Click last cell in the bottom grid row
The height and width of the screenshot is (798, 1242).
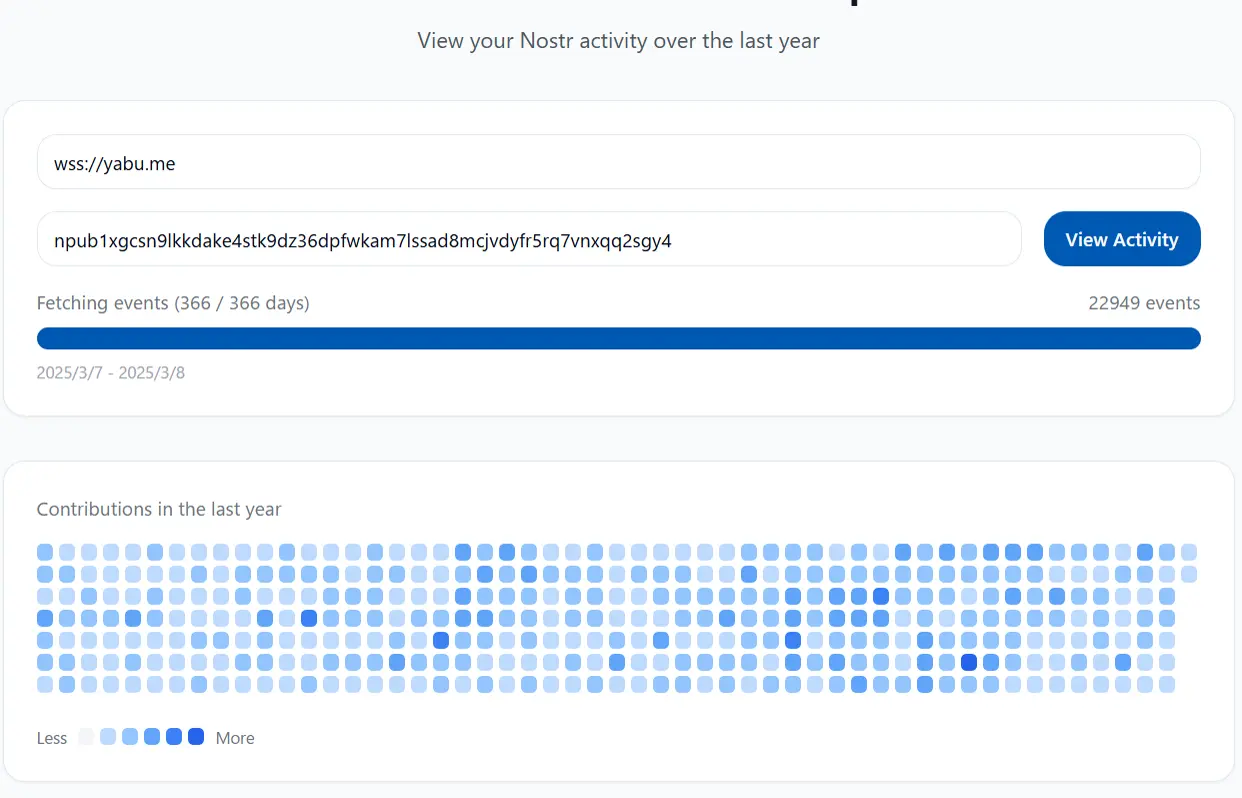1167,684
